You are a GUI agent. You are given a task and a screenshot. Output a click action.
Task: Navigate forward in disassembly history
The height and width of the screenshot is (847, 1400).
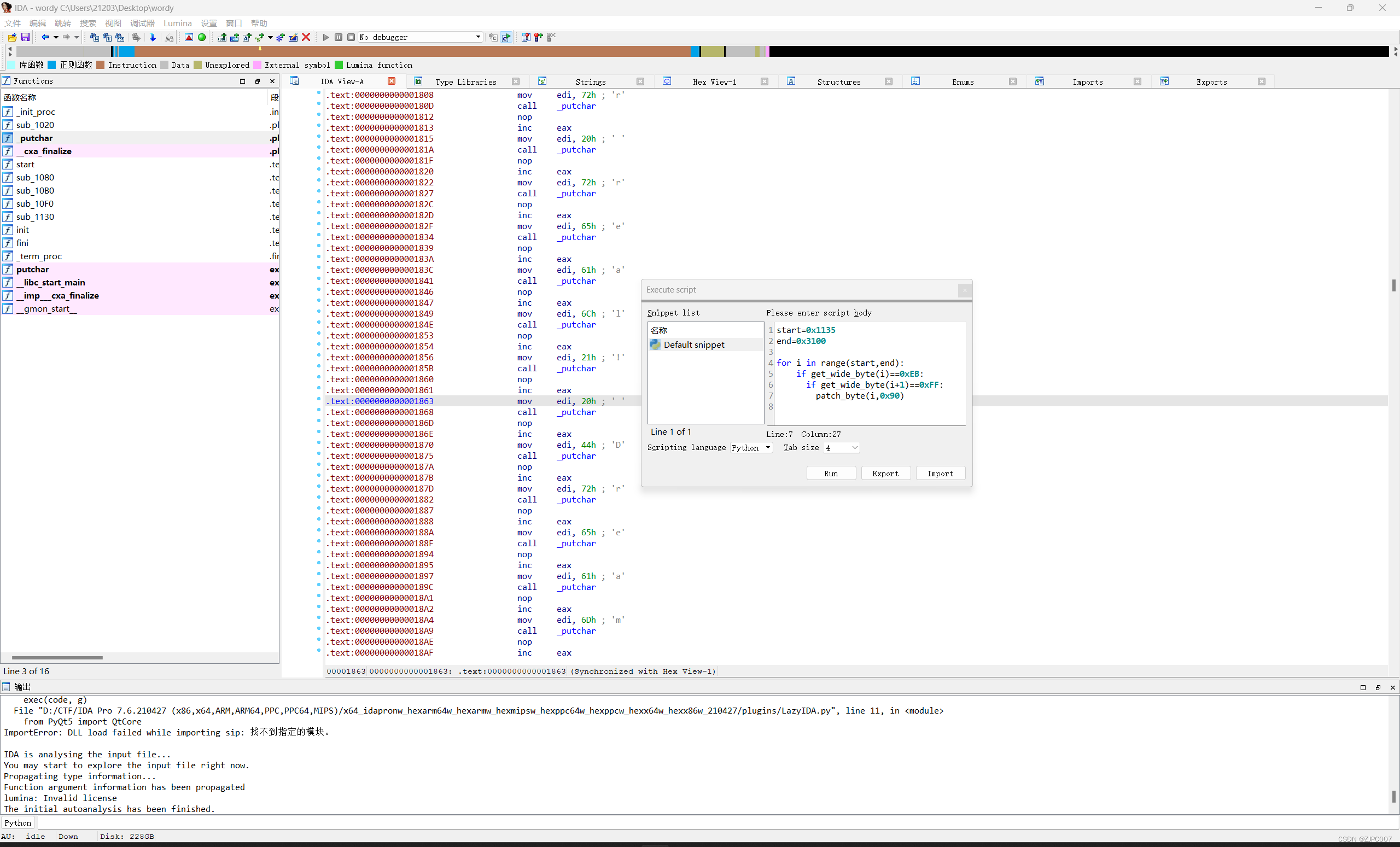point(67,37)
